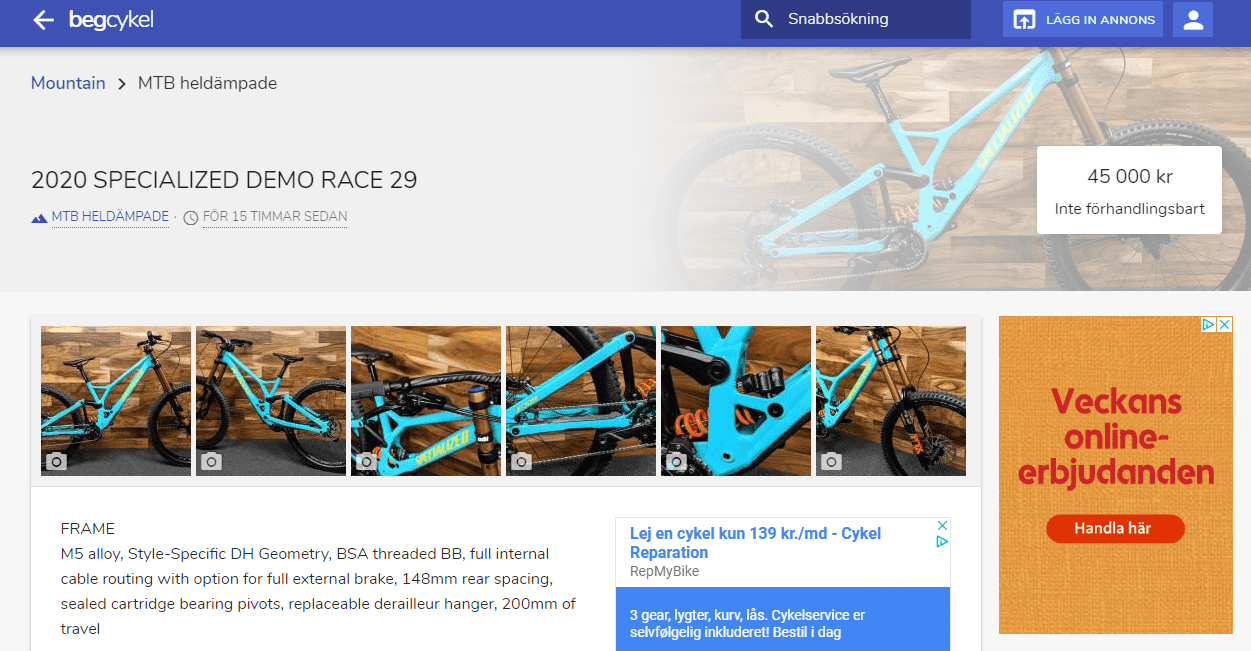Click the camera icon on first bike photo
The height and width of the screenshot is (651, 1251).
[x=57, y=461]
